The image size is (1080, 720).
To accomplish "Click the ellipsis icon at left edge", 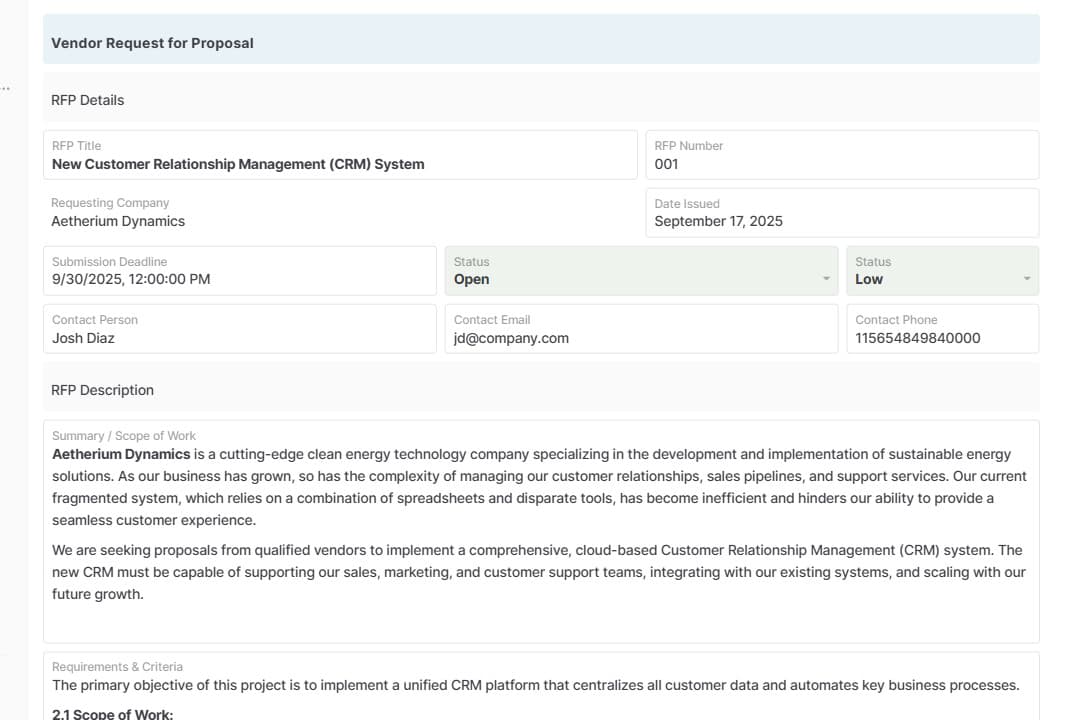I will [x=5, y=89].
